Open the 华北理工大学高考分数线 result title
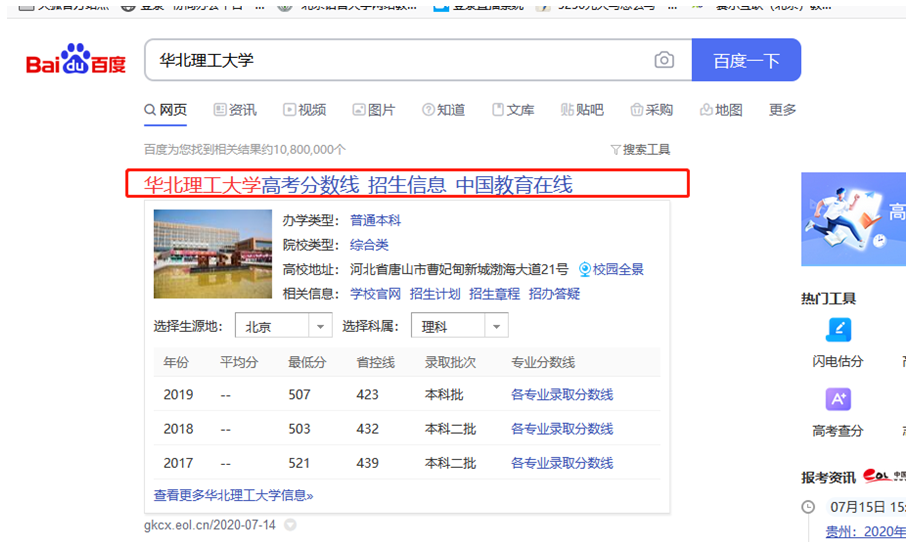The image size is (910, 542). [x=358, y=185]
